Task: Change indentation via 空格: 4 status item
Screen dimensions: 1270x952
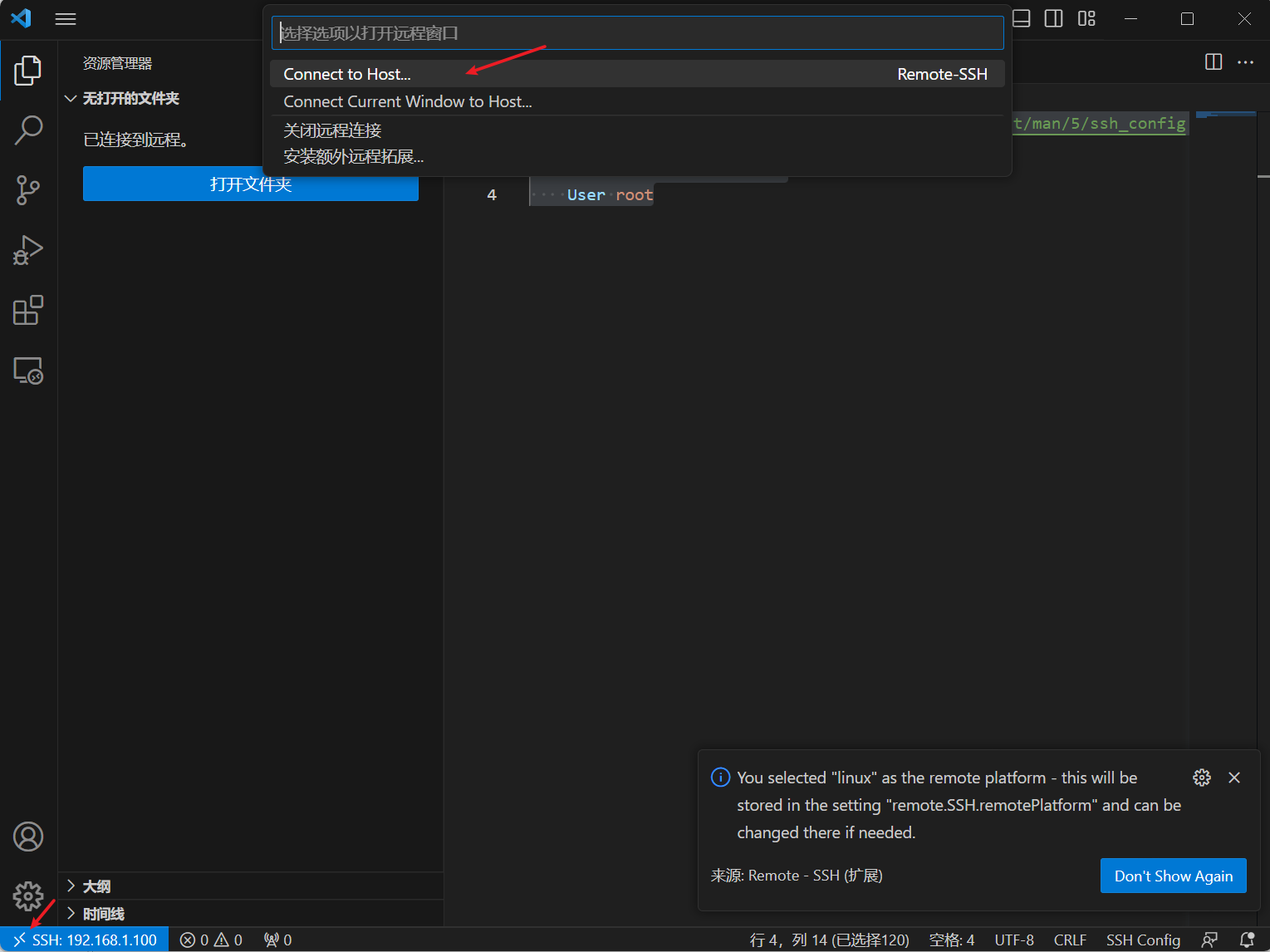Action: point(952,940)
